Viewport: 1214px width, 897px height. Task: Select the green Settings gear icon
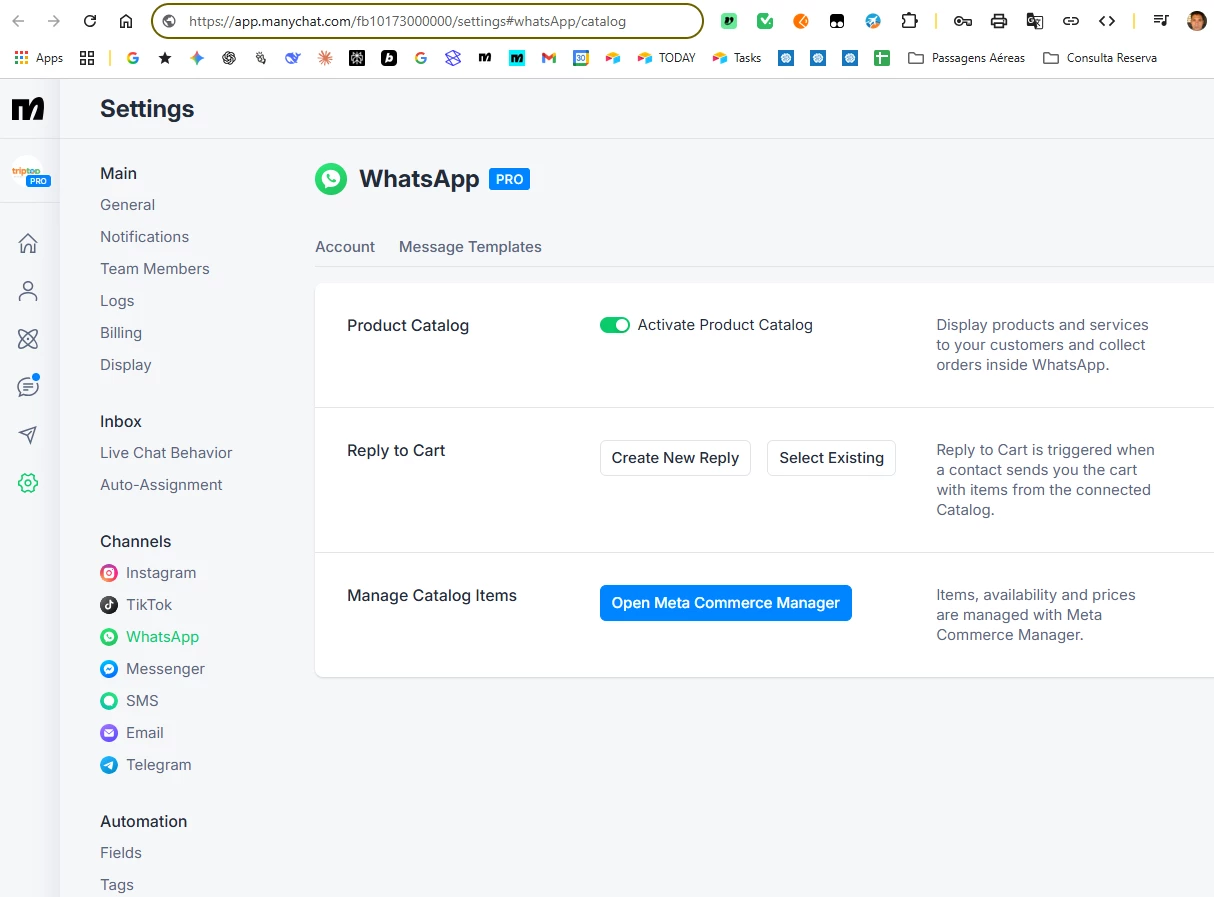click(x=28, y=483)
